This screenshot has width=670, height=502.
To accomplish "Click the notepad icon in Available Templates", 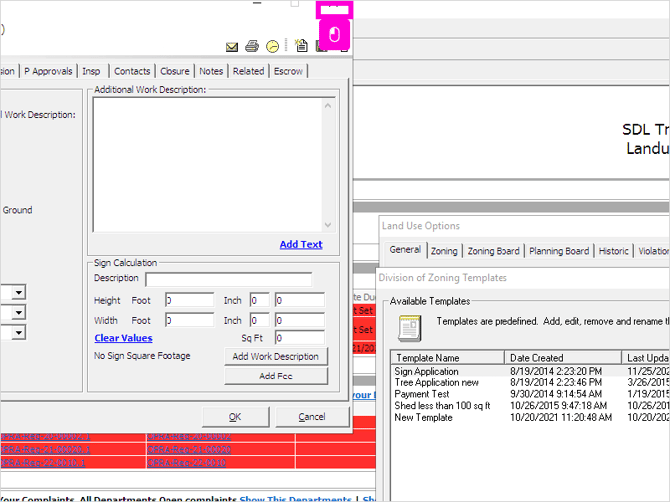I will point(410,328).
